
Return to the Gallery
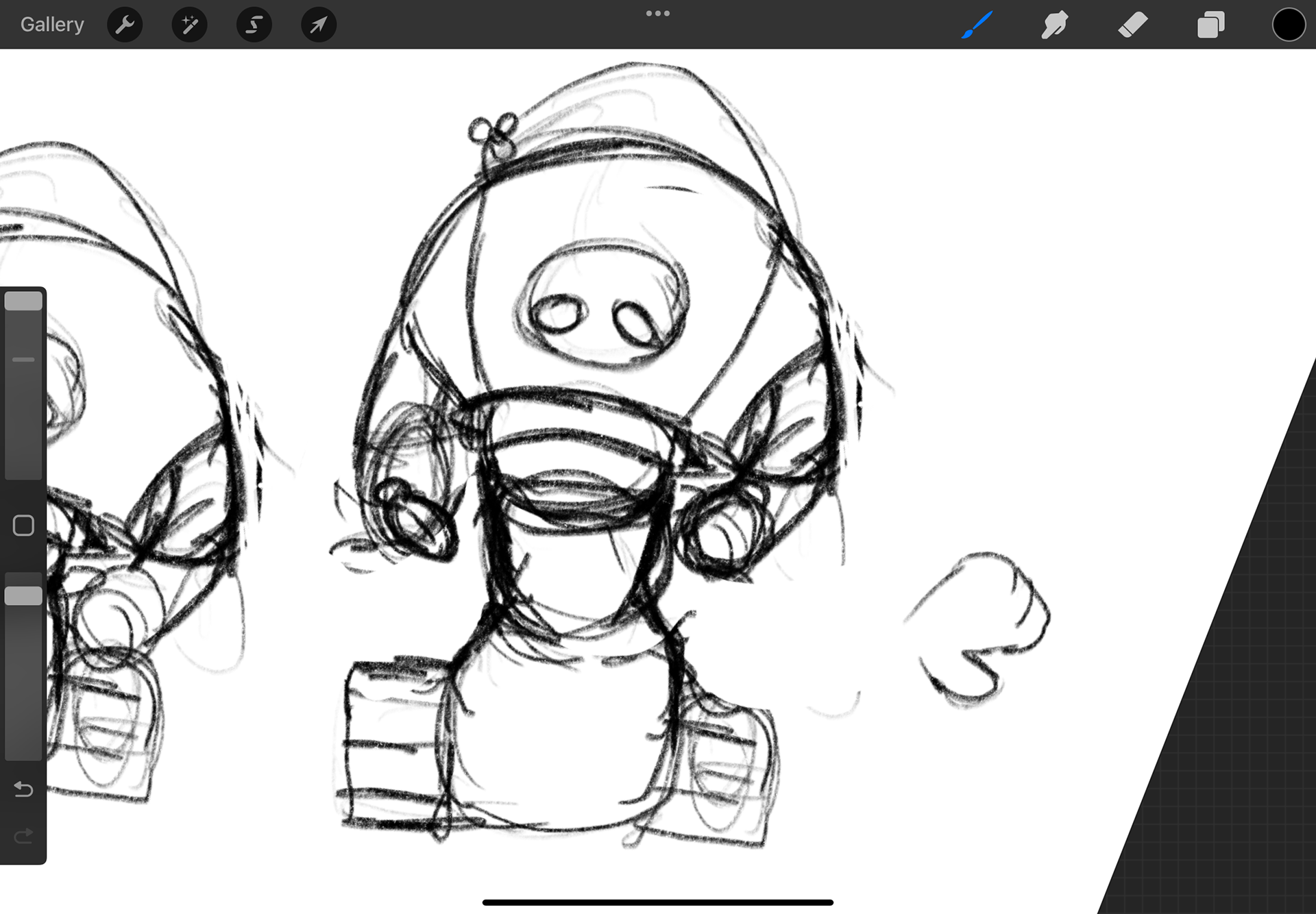pyautogui.click(x=52, y=25)
